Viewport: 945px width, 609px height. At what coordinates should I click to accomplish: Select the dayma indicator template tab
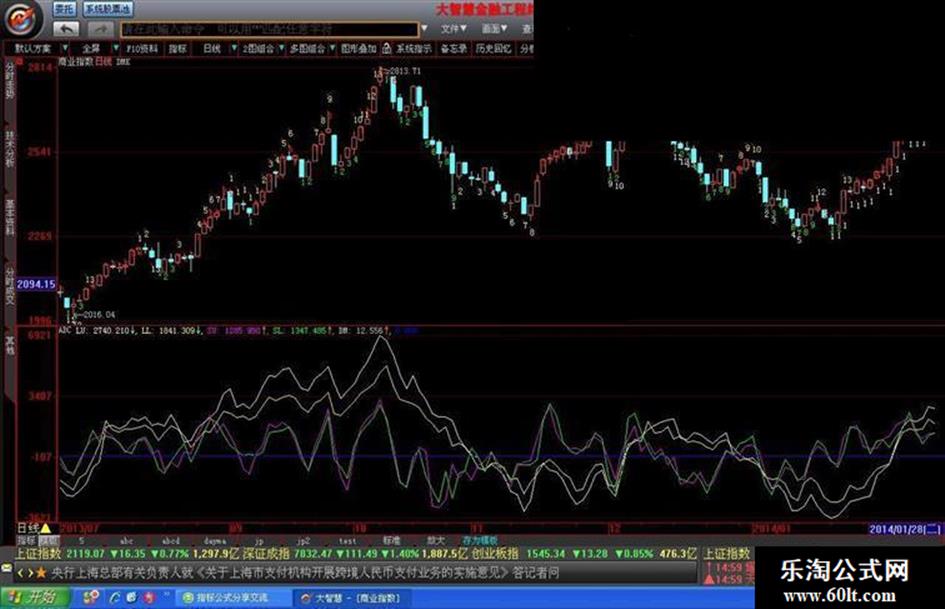[215, 541]
